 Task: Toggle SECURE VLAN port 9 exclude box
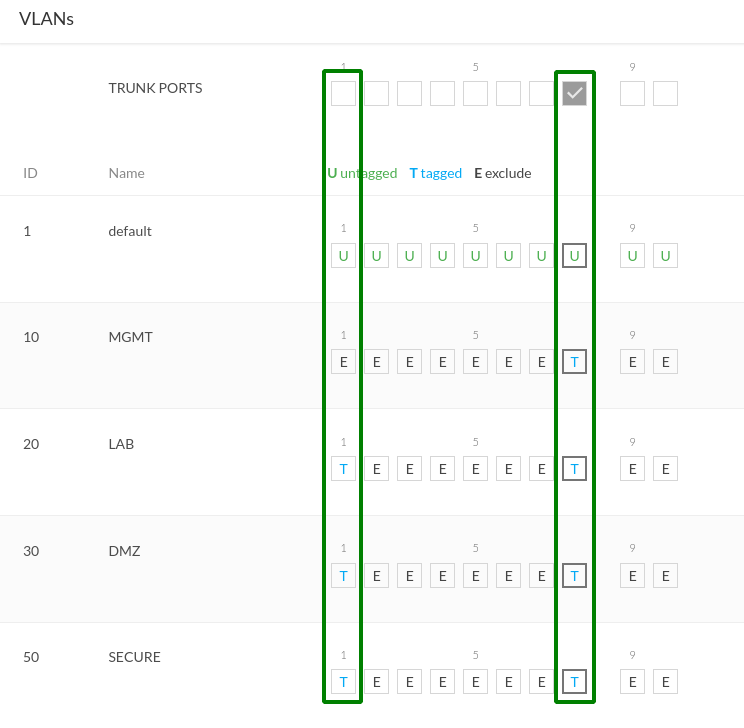tap(632, 682)
